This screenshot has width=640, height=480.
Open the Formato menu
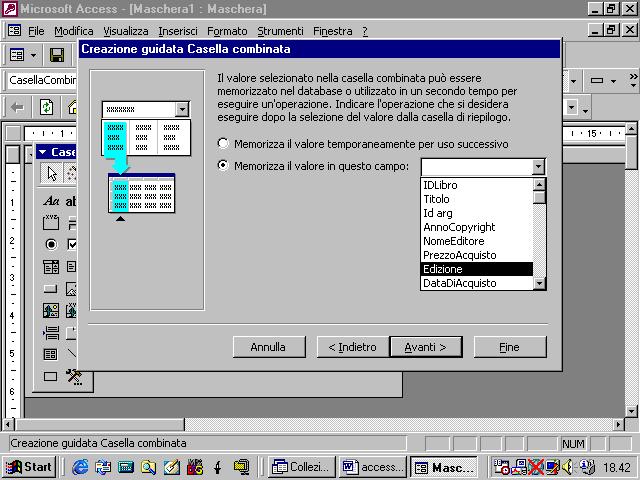coord(227,31)
